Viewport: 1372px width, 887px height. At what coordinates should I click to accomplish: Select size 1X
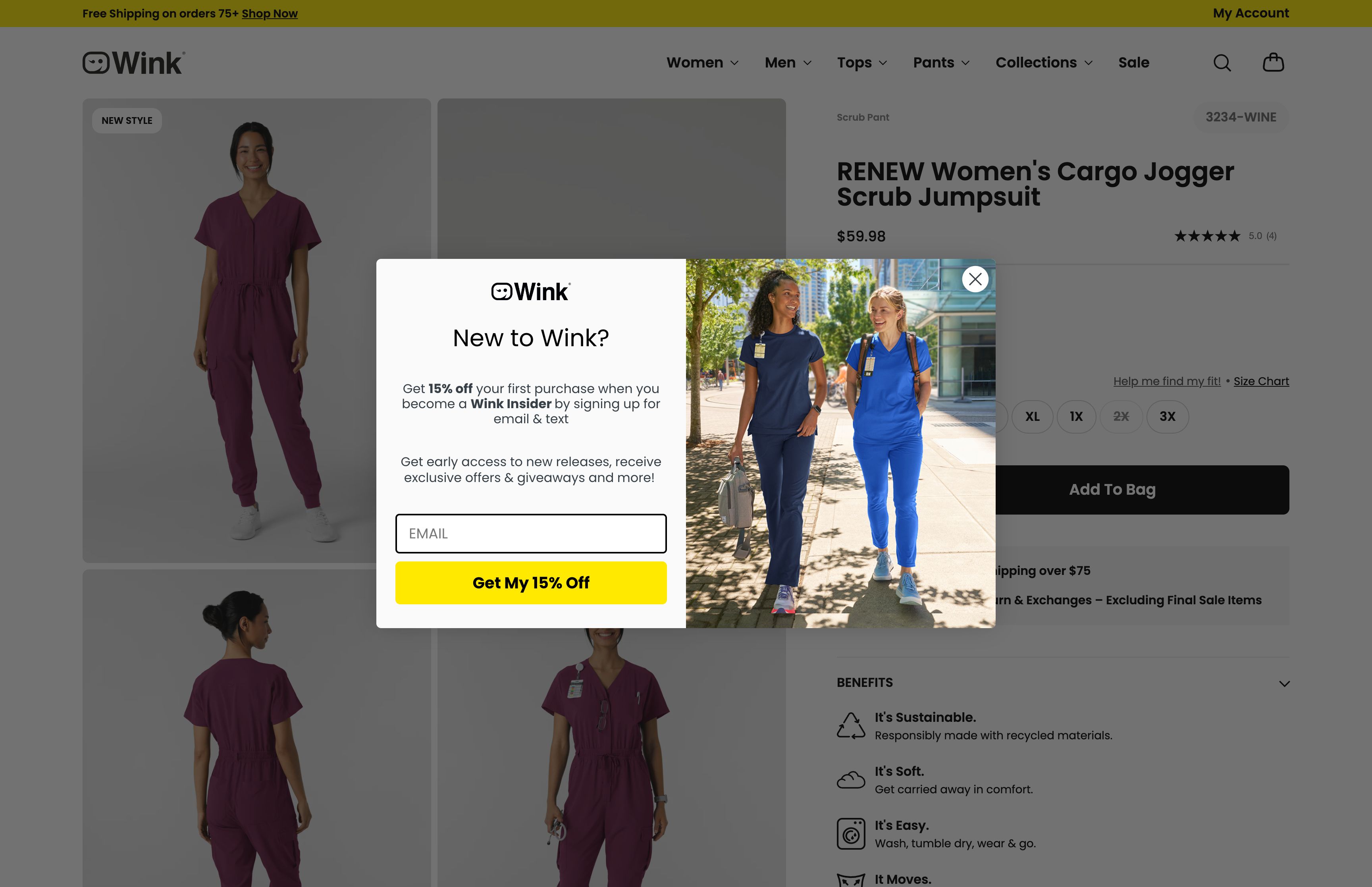pos(1076,417)
